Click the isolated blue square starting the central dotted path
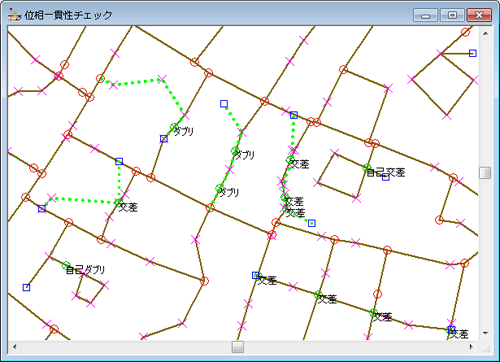Viewport: 500px width, 362px height. point(224,104)
